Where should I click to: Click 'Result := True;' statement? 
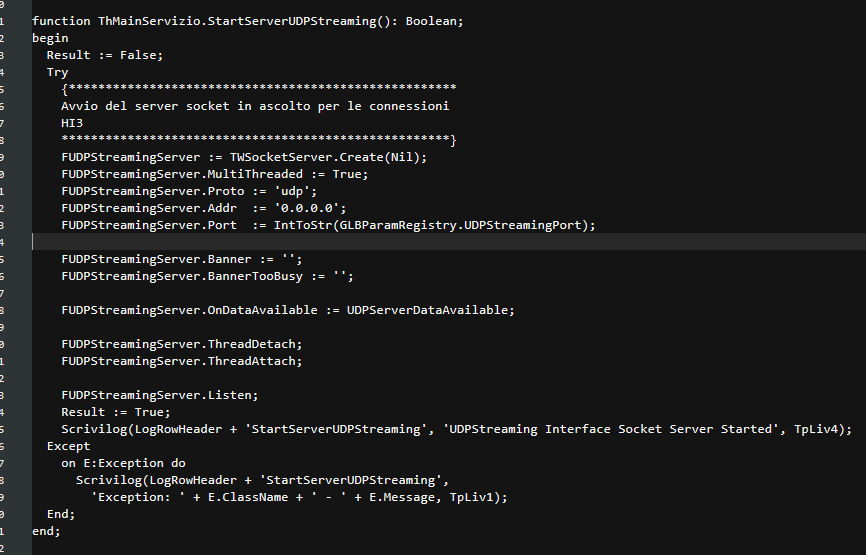(x=116, y=412)
